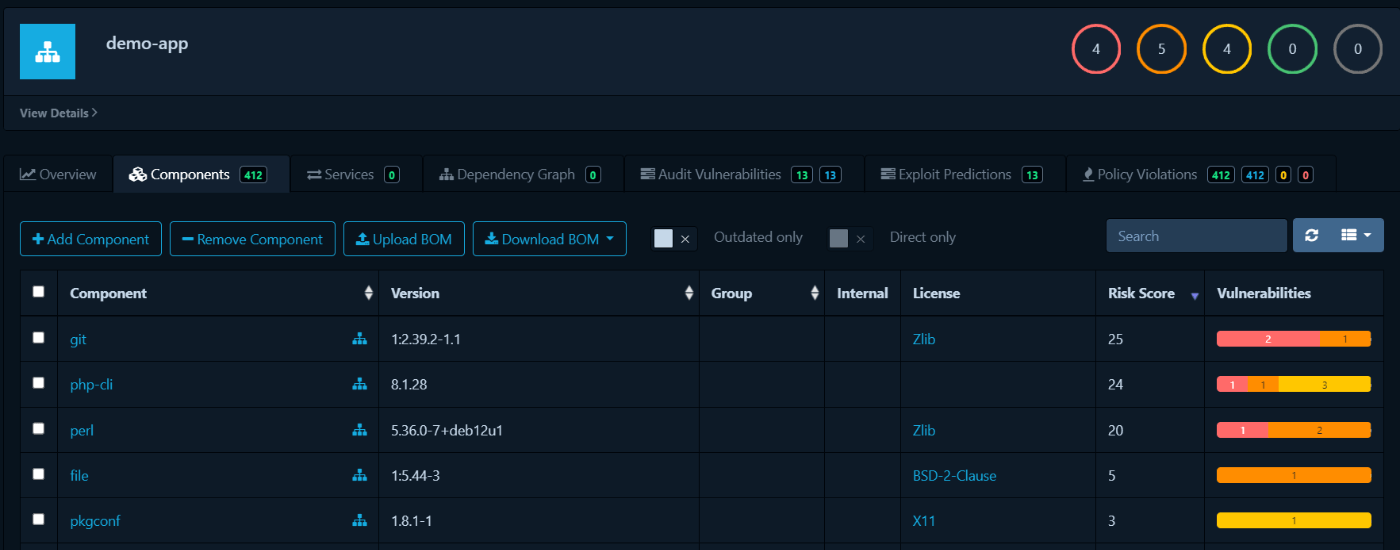Check the box for the git component
This screenshot has height=550, width=1400.
coord(39,338)
